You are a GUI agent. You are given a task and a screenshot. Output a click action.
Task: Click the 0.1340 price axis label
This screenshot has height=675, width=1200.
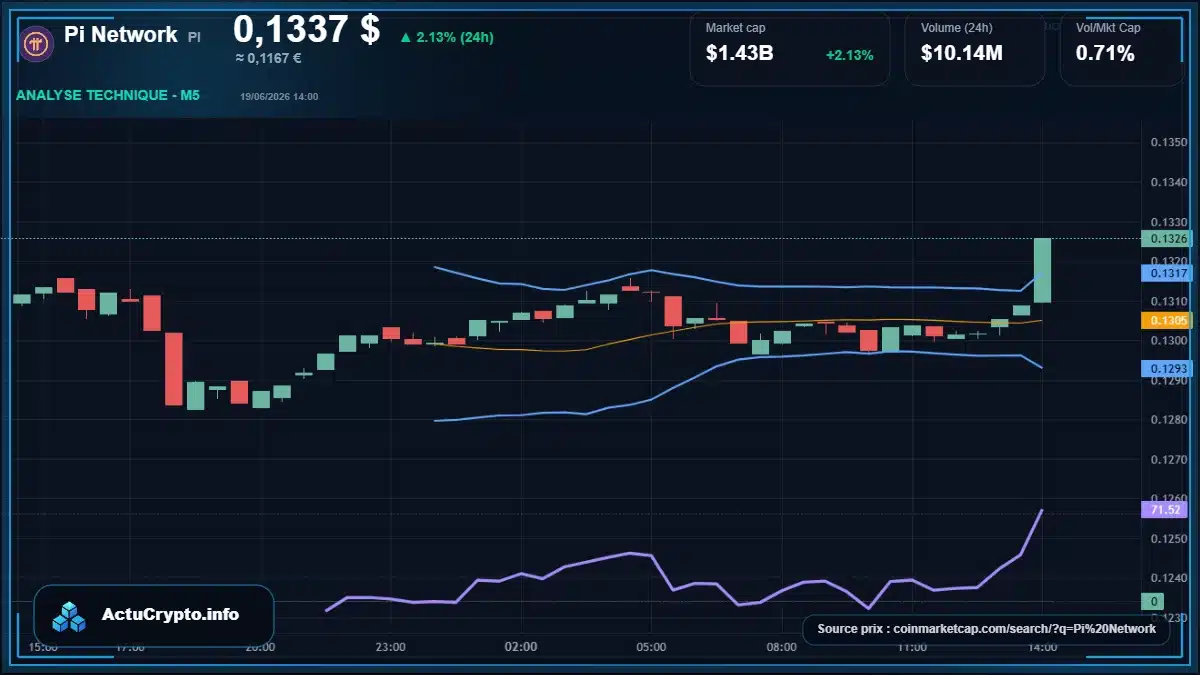(1169, 182)
